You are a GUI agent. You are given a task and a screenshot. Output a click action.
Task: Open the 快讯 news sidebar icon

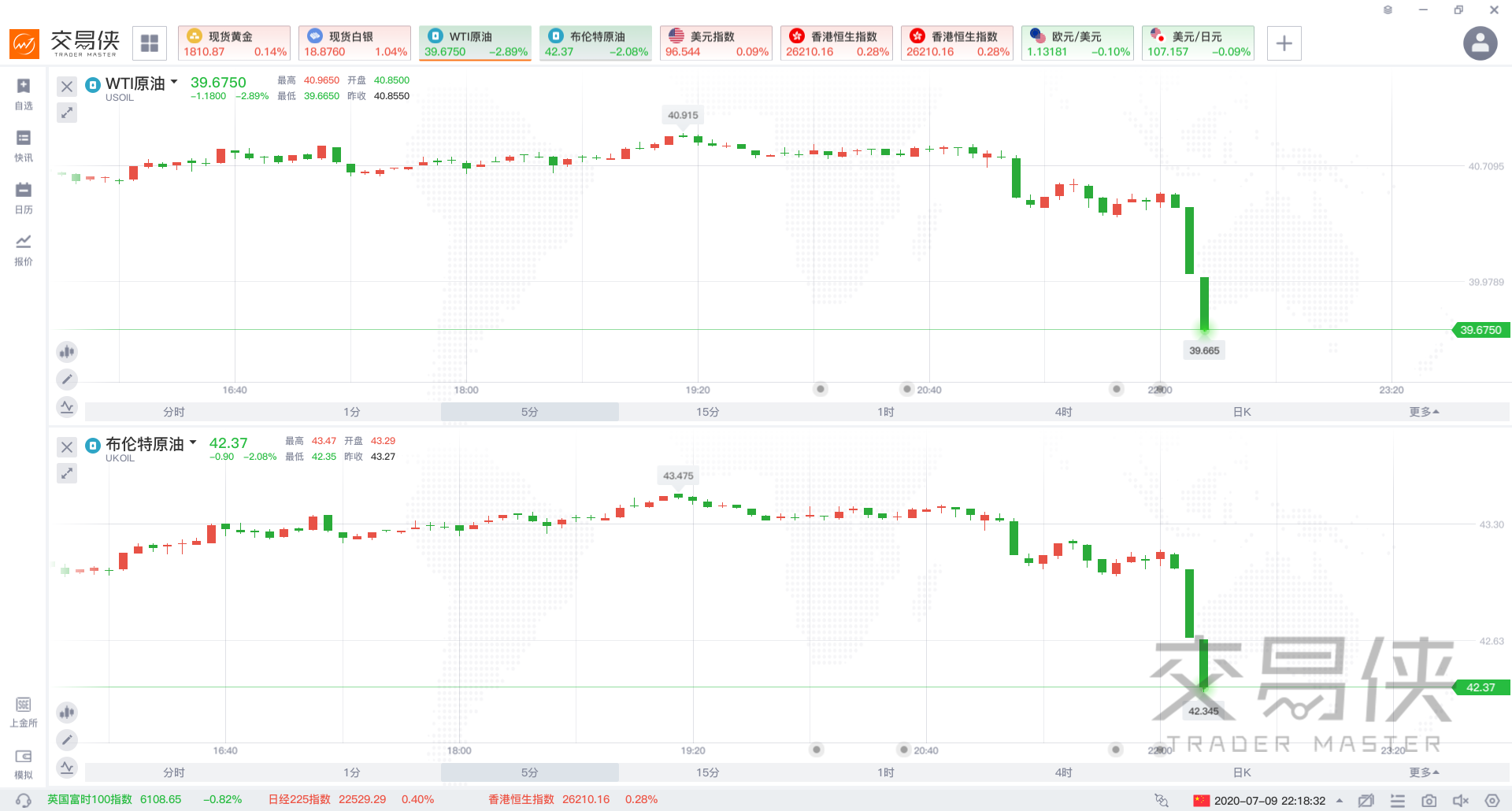click(x=24, y=145)
